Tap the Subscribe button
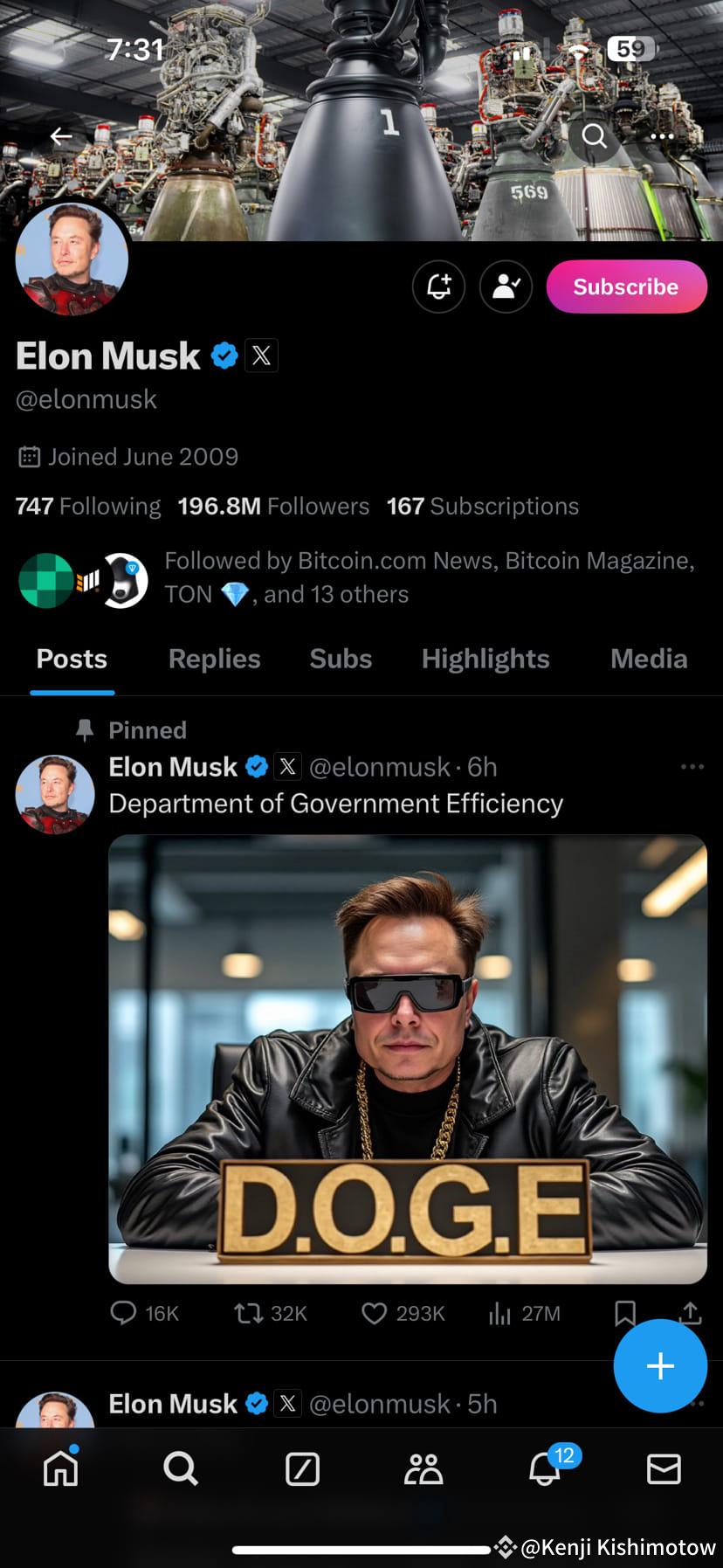 tap(626, 287)
